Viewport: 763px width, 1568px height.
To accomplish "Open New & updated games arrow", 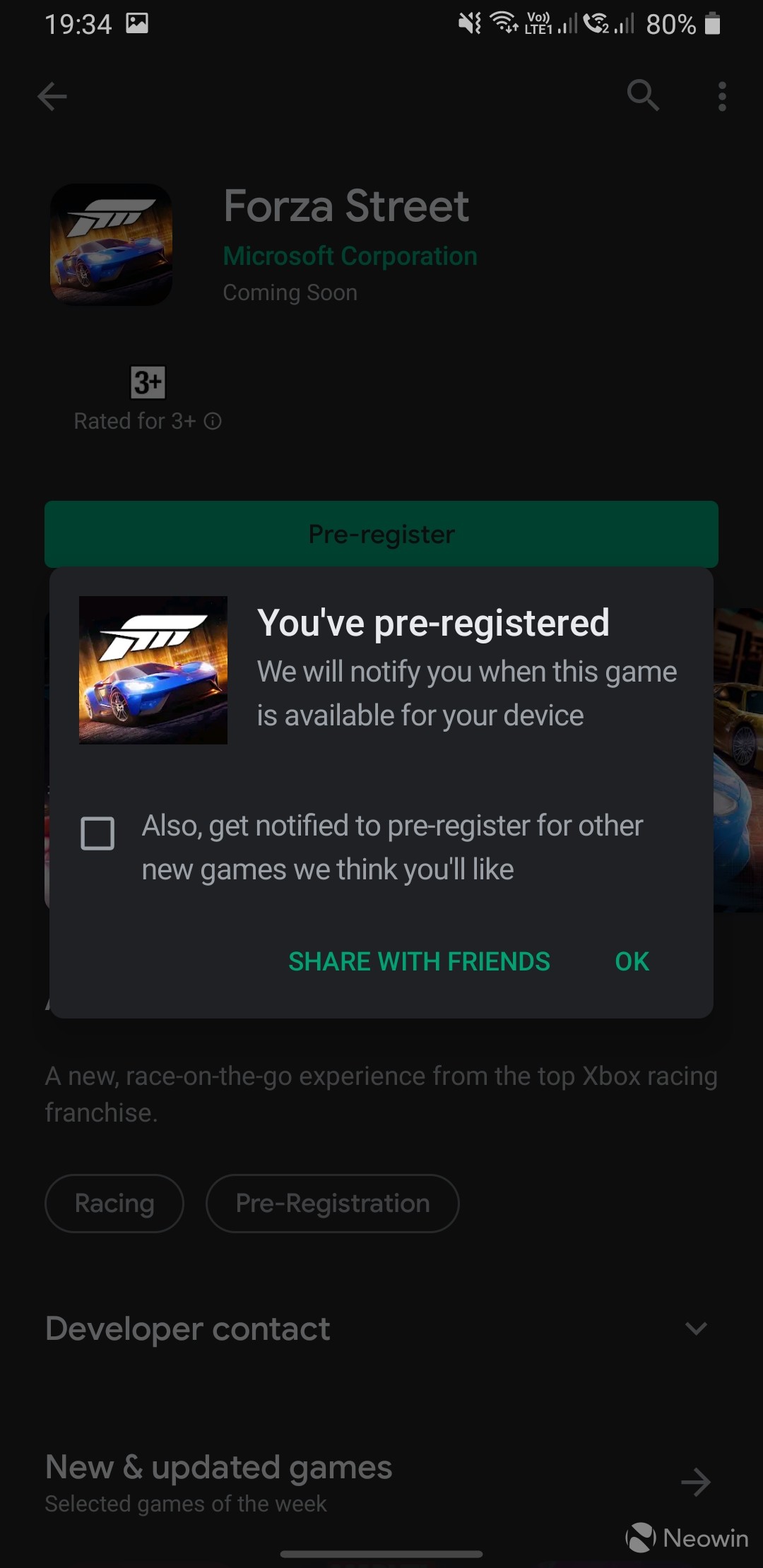I will click(695, 1482).
